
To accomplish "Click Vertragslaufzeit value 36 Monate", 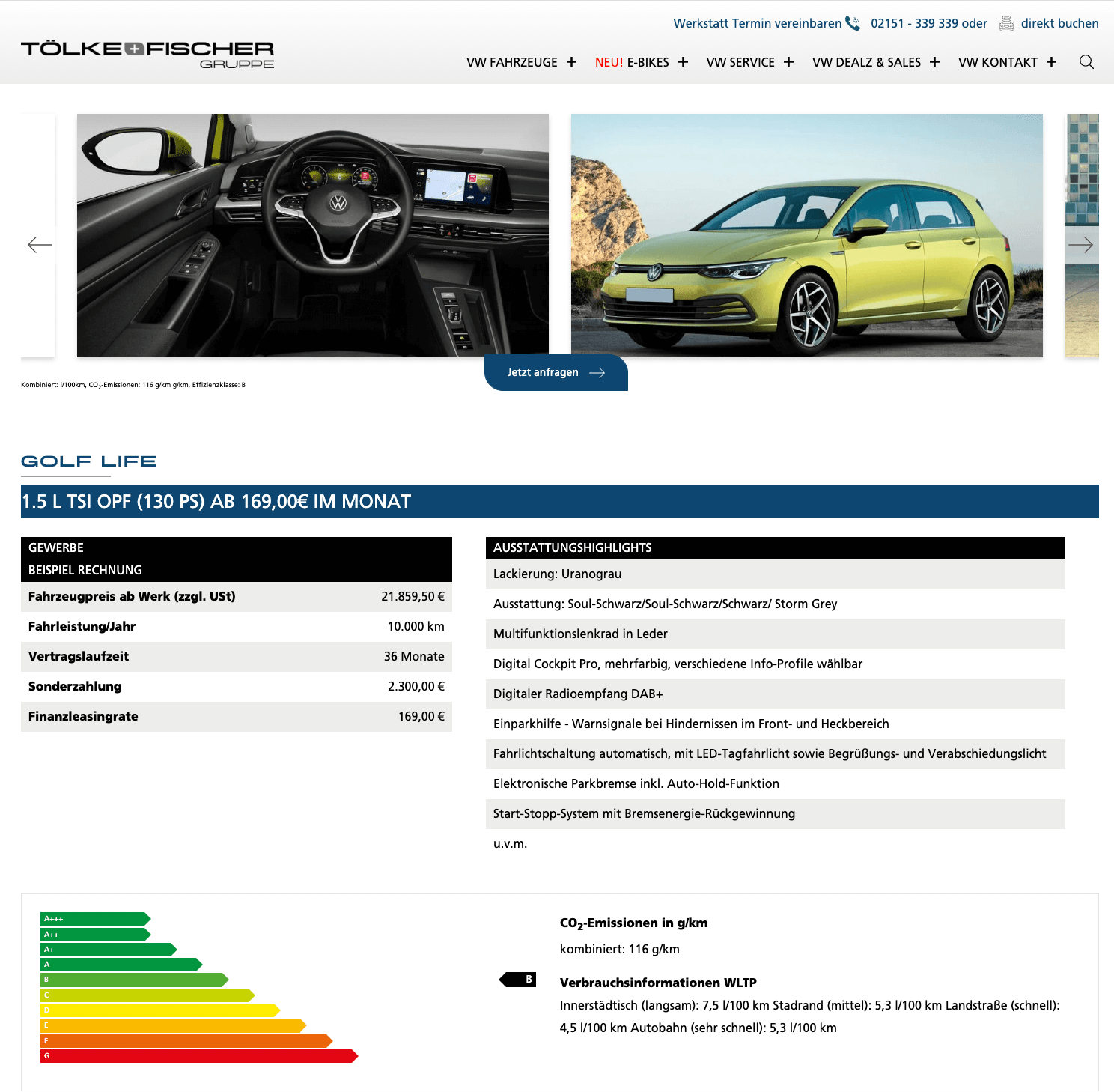I will 414,656.
